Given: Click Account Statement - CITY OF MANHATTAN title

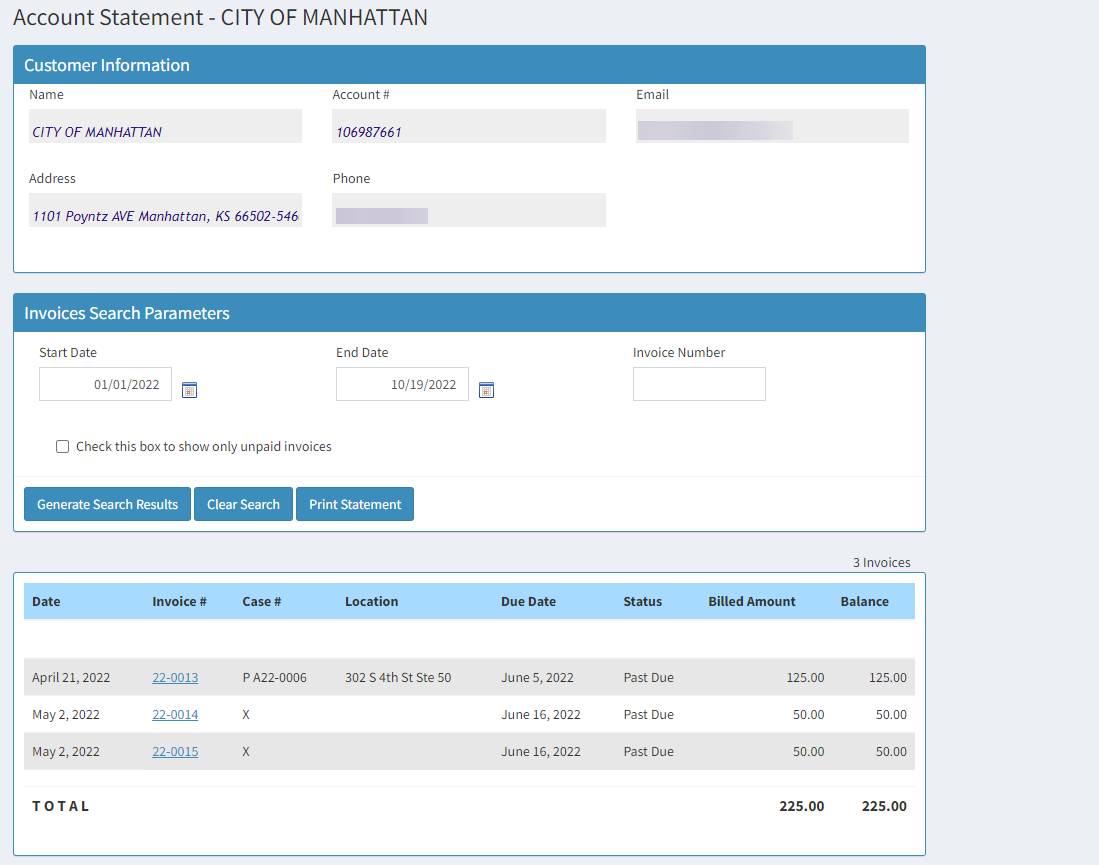Looking at the screenshot, I should point(220,17).
